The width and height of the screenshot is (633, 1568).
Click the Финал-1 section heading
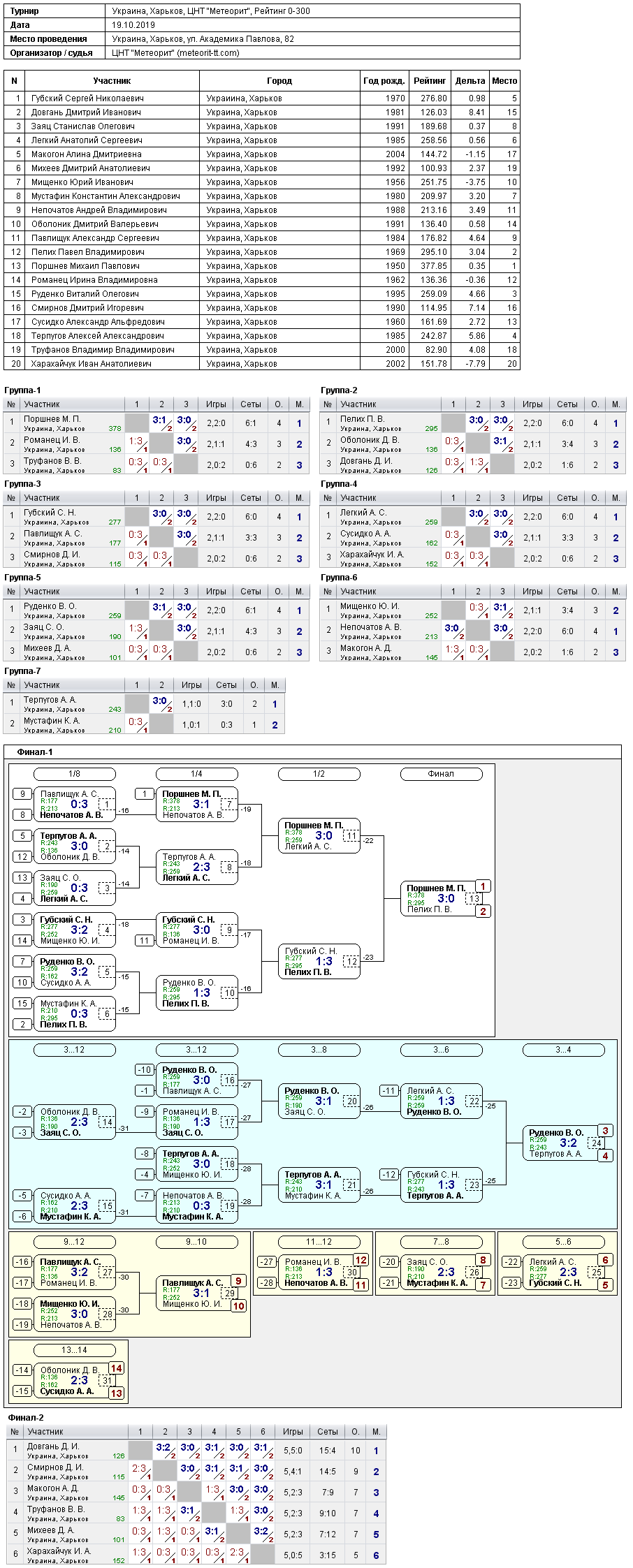coord(35,752)
